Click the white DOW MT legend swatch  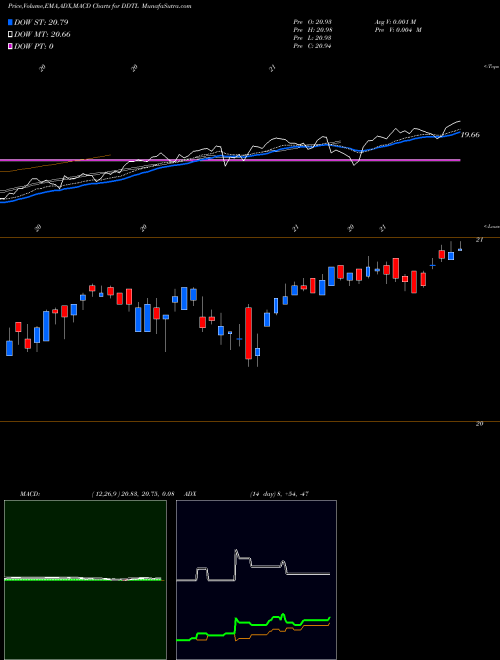[x=11, y=35]
